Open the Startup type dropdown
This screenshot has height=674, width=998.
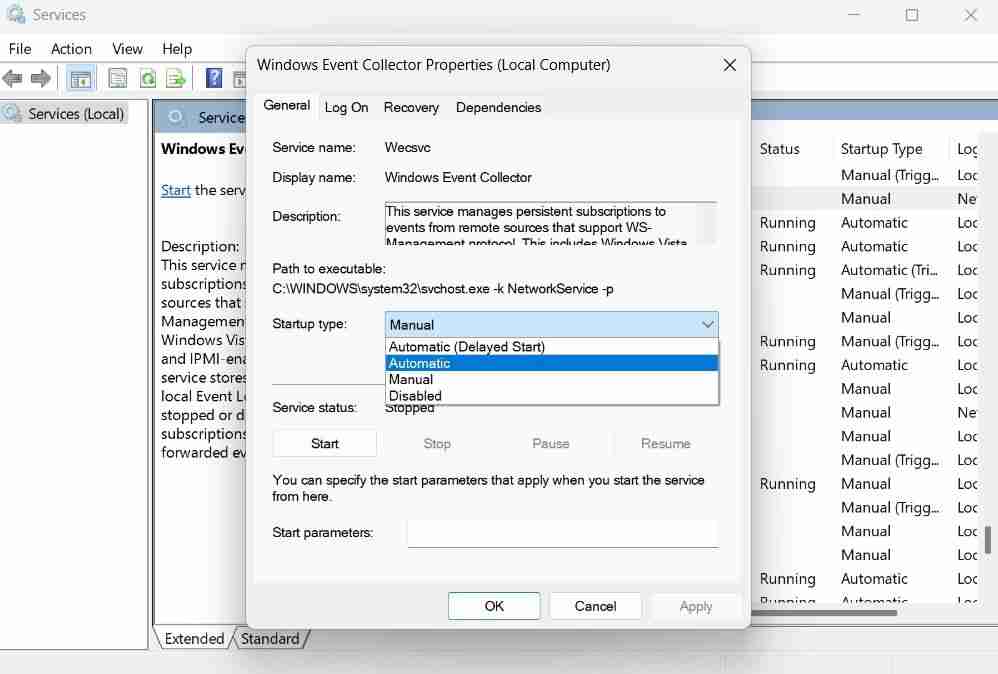tap(708, 324)
